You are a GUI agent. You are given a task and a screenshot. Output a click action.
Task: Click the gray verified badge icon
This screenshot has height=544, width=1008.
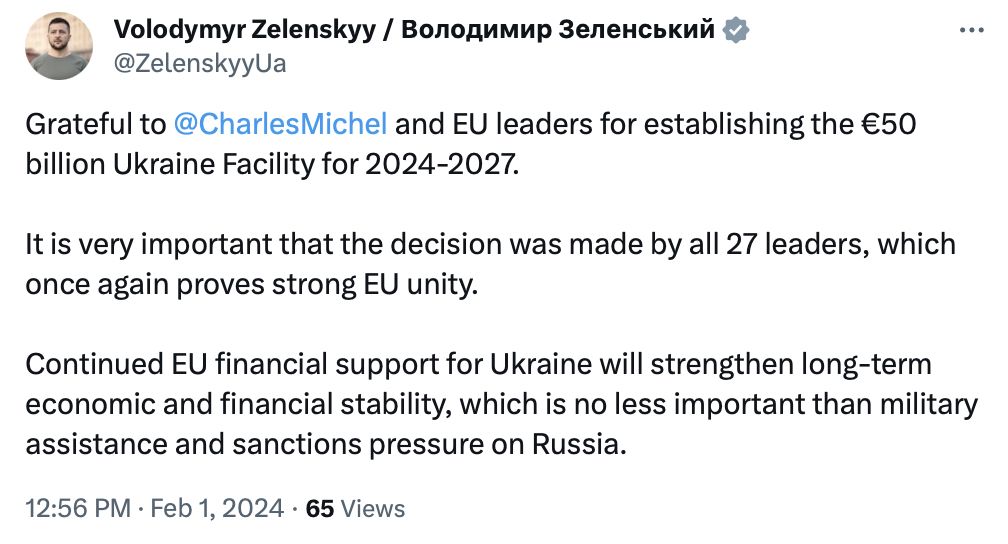pos(736,30)
